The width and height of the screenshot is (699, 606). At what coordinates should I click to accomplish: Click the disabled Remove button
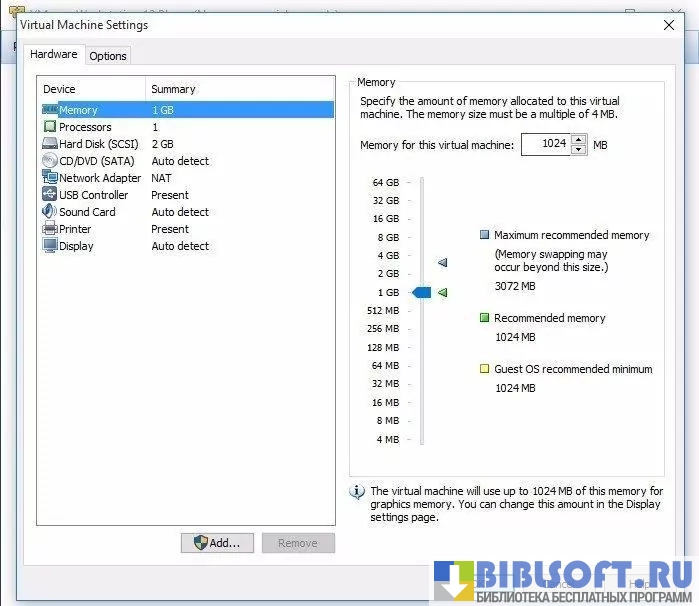tap(298, 543)
